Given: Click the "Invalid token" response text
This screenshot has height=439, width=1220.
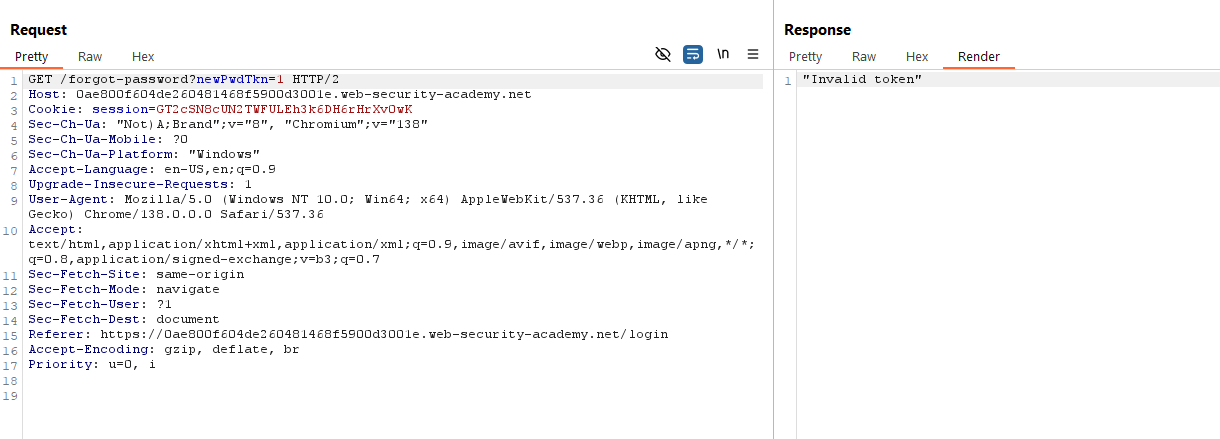Looking at the screenshot, I should point(862,79).
